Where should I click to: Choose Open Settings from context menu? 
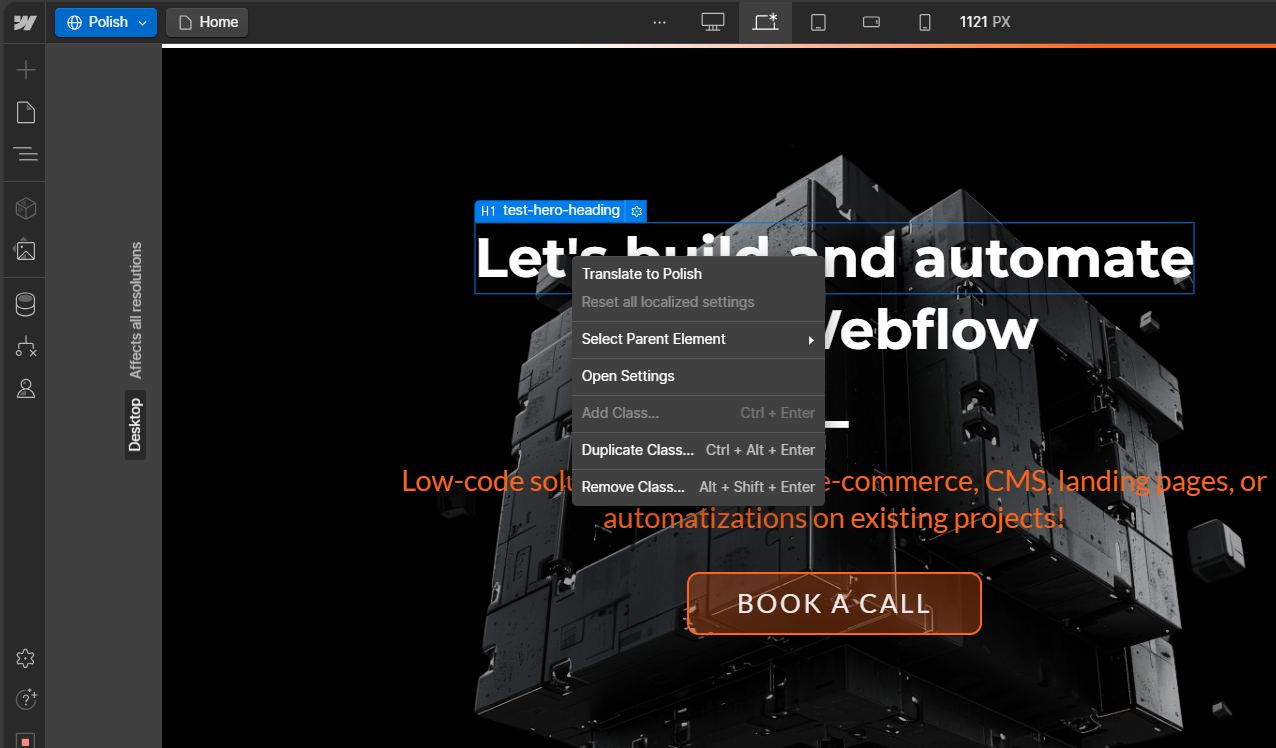click(698, 376)
